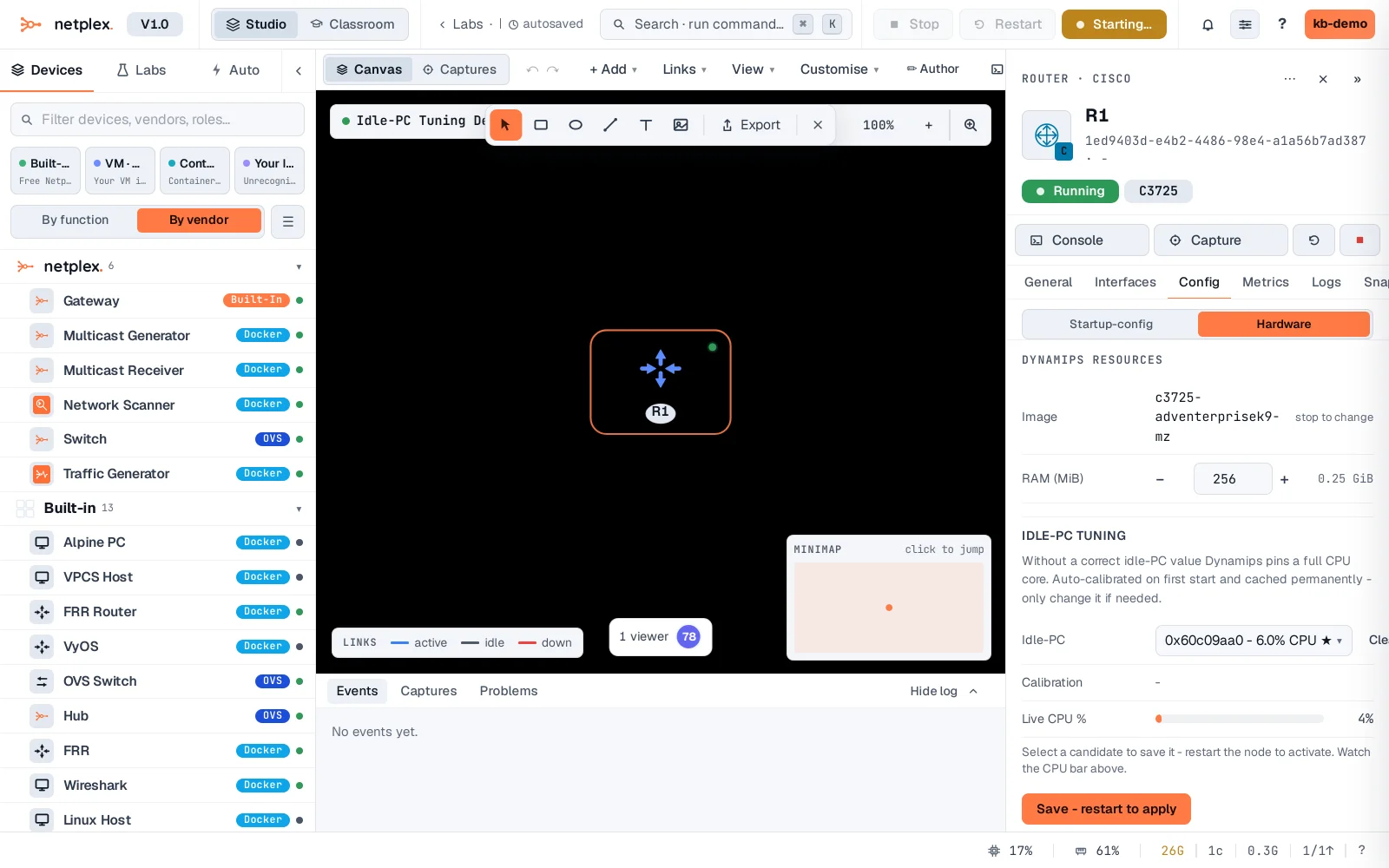
Task: Select the rectangle drawing tool
Action: click(541, 125)
